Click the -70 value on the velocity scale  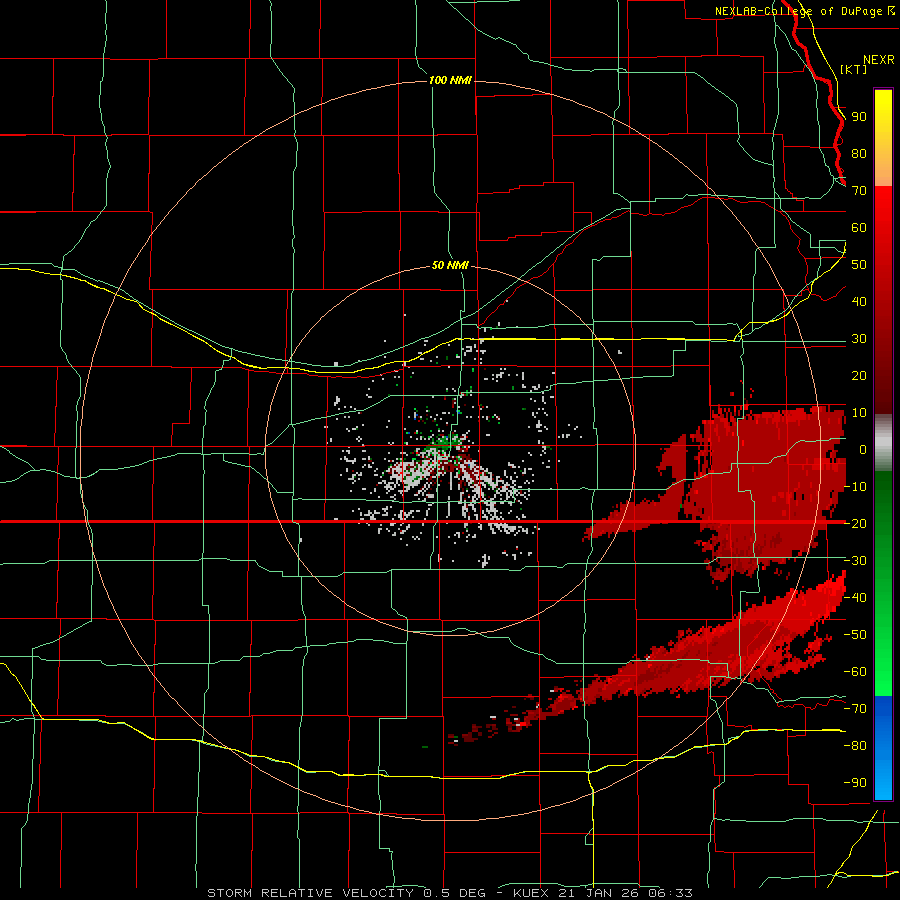click(855, 709)
